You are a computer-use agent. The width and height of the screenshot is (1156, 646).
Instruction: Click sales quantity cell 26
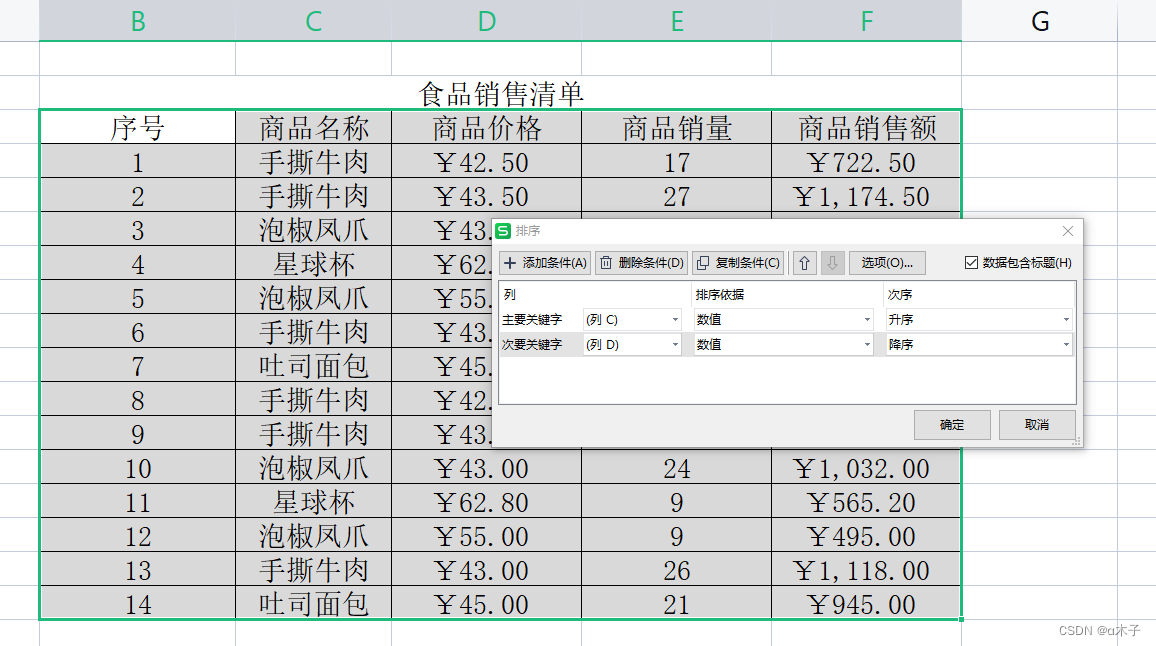677,569
